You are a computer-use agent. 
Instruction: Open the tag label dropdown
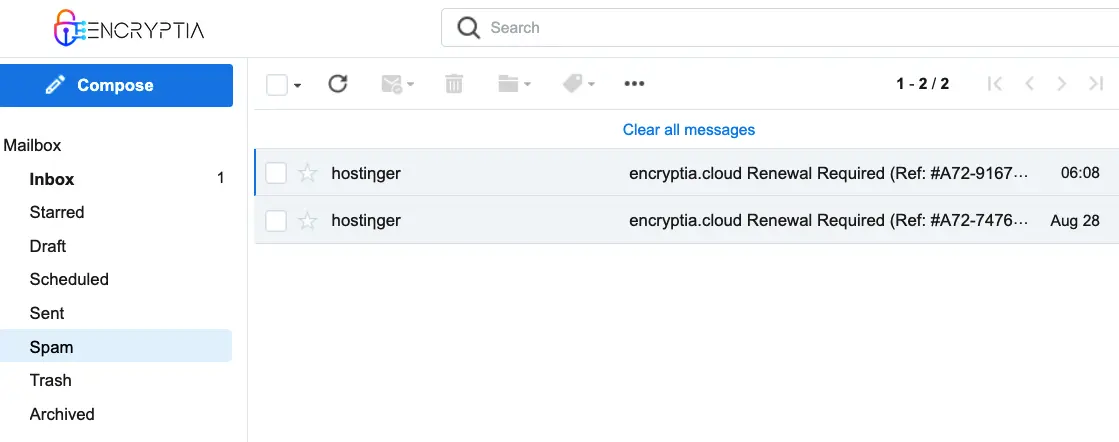(x=578, y=84)
